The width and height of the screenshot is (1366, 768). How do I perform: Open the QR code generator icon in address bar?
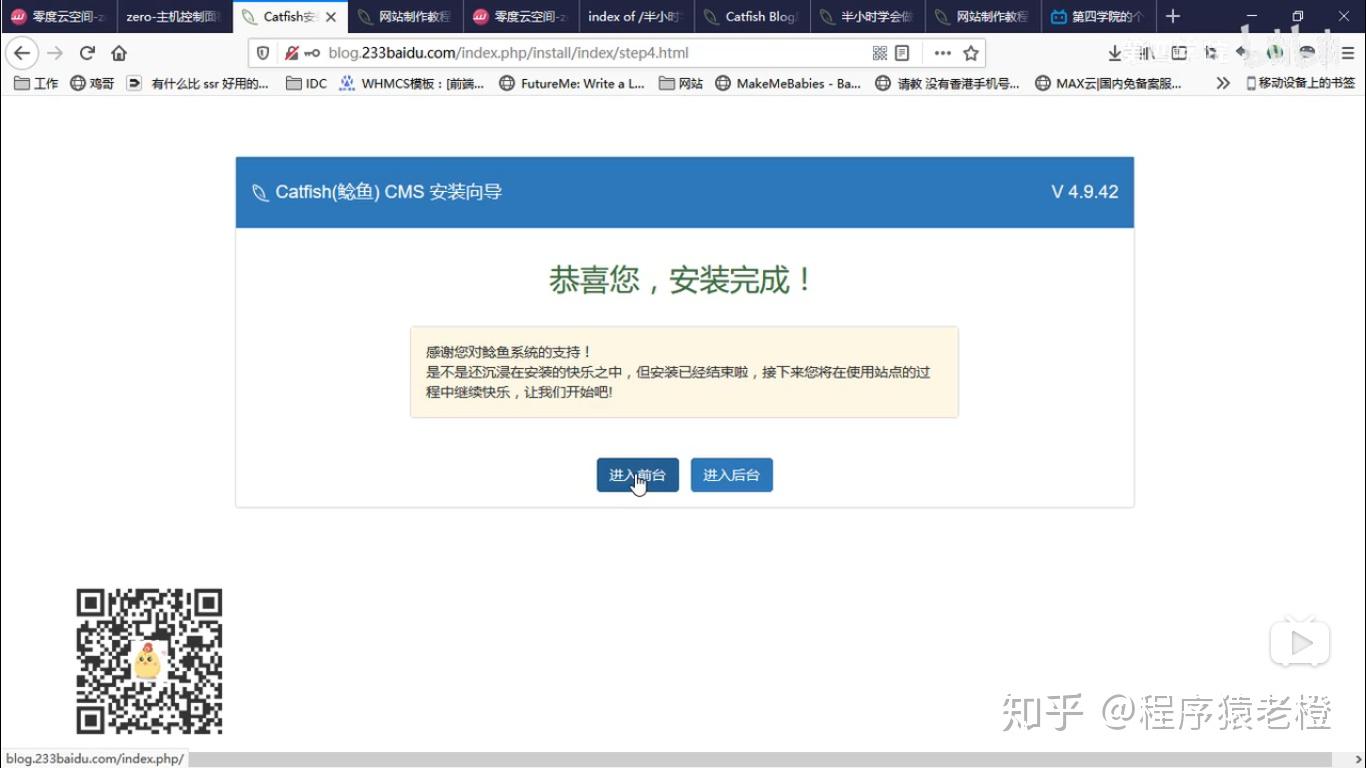point(880,53)
